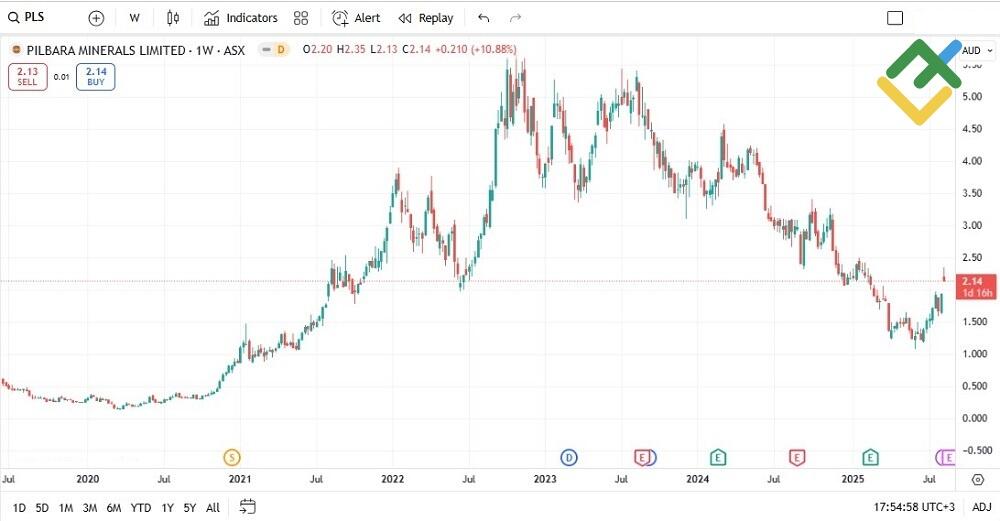The width and height of the screenshot is (1000, 521).
Task: Click the red 2.14 current price label
Action: [x=976, y=287]
